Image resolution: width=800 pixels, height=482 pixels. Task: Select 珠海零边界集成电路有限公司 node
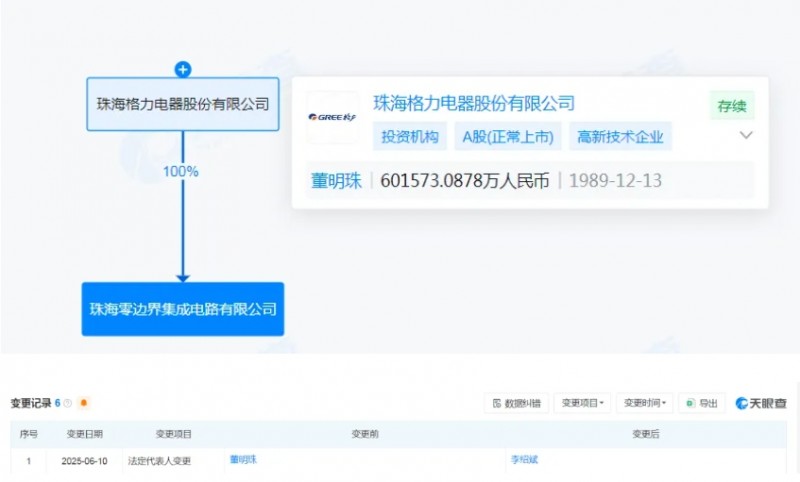pyautogui.click(x=183, y=309)
